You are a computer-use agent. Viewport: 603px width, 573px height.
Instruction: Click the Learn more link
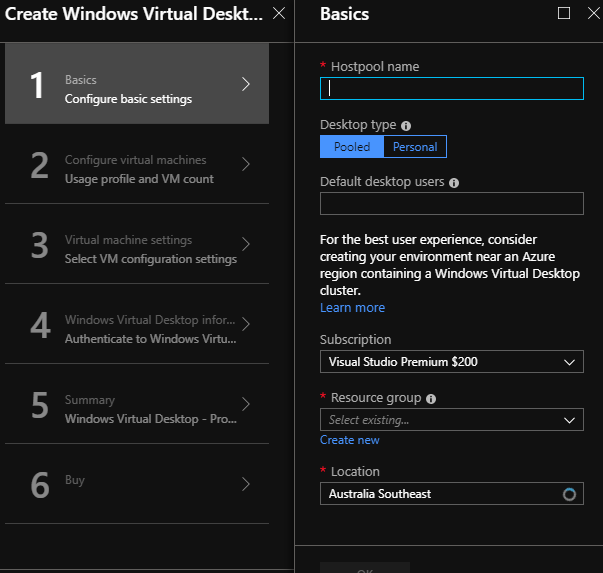pos(352,308)
